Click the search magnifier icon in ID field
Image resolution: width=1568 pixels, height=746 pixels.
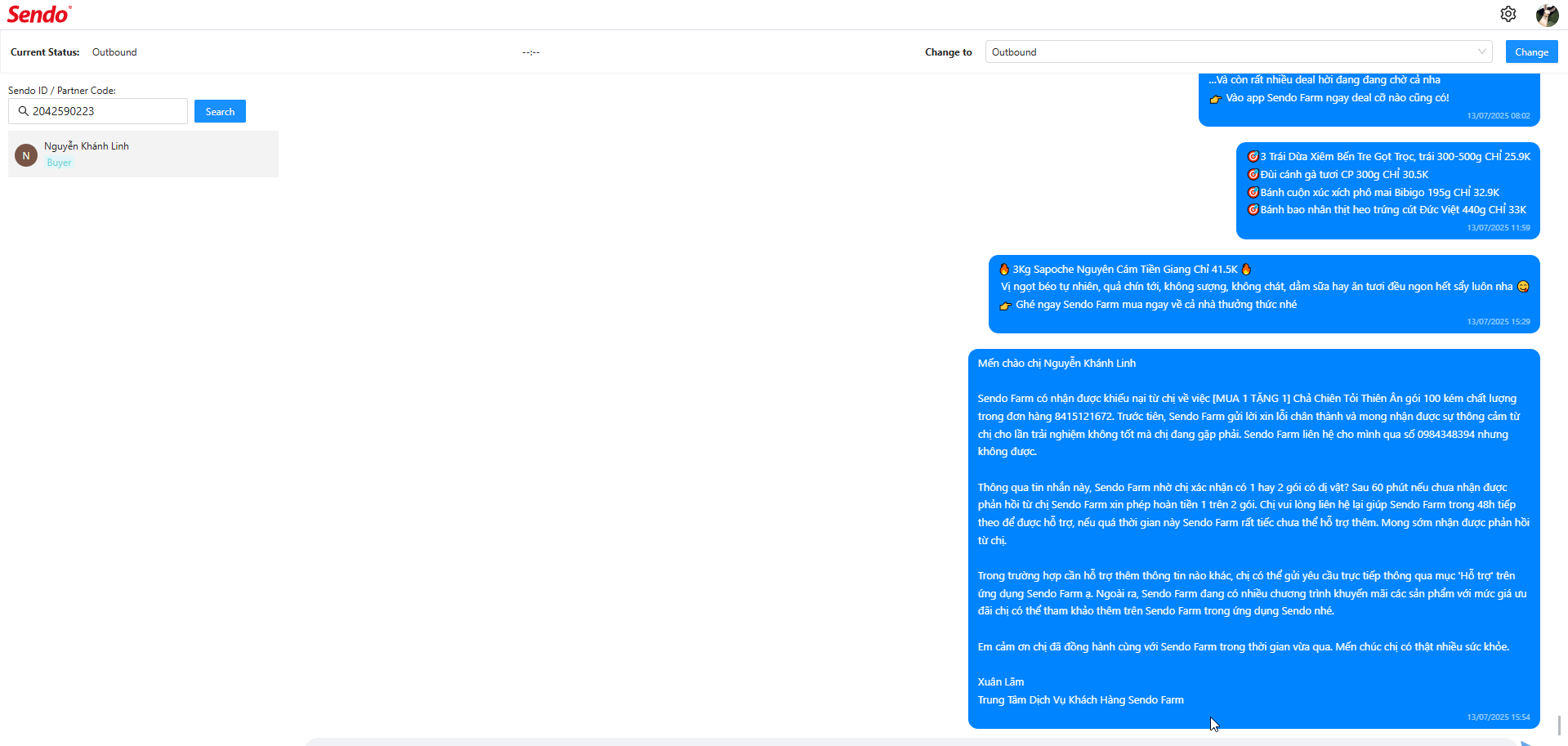click(23, 111)
